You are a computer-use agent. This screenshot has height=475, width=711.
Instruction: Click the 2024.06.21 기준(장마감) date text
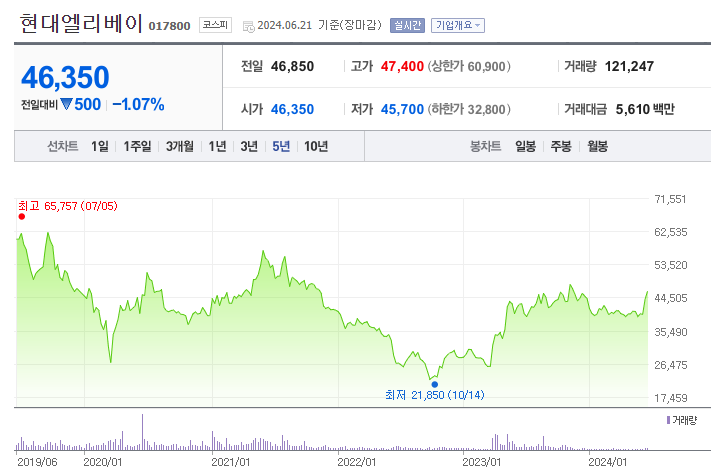(320, 25)
